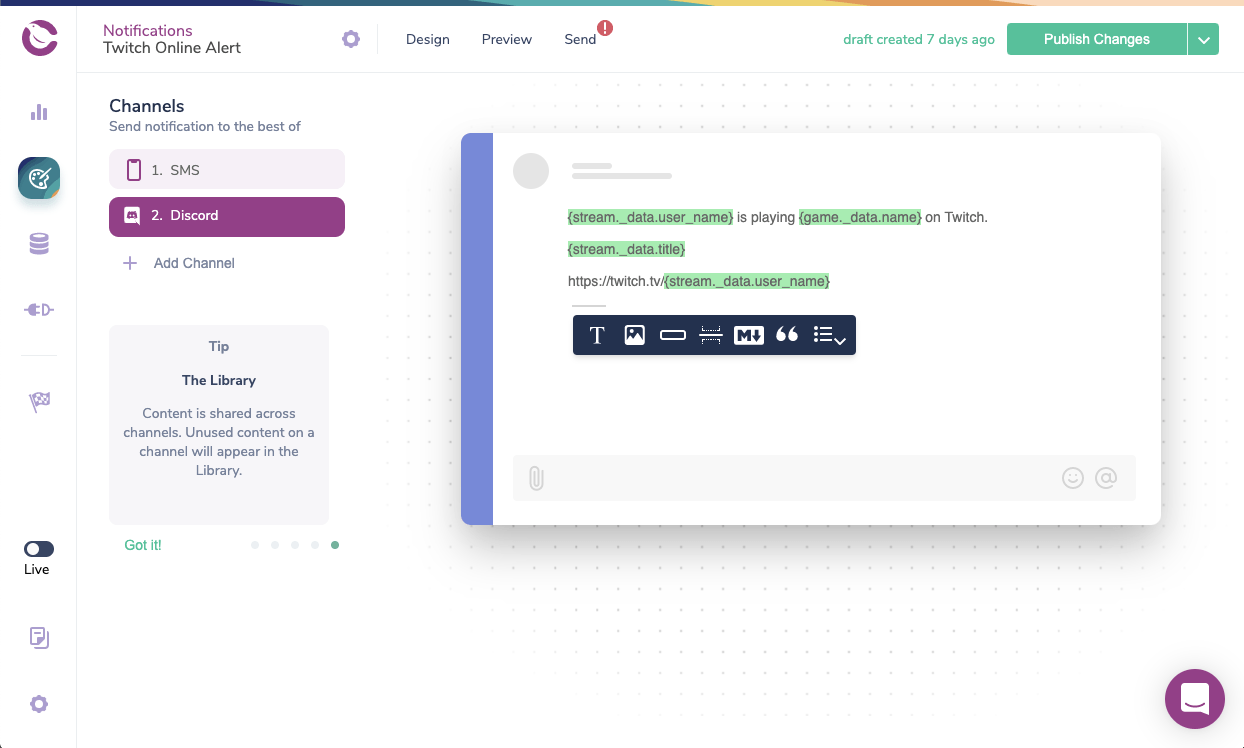
Task: Expand the List block dropdown arrow
Action: (841, 341)
